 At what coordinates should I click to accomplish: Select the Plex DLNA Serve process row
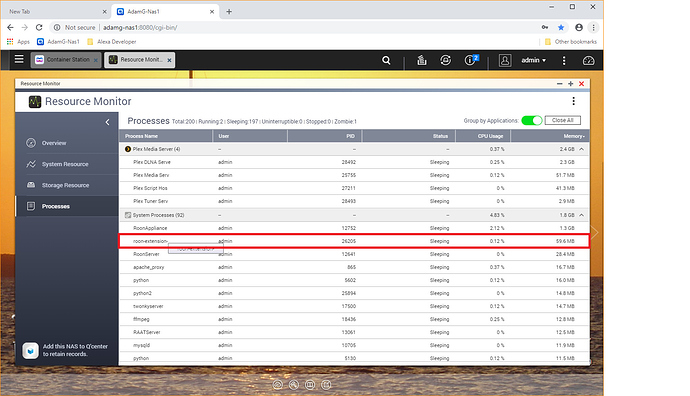pos(354,162)
